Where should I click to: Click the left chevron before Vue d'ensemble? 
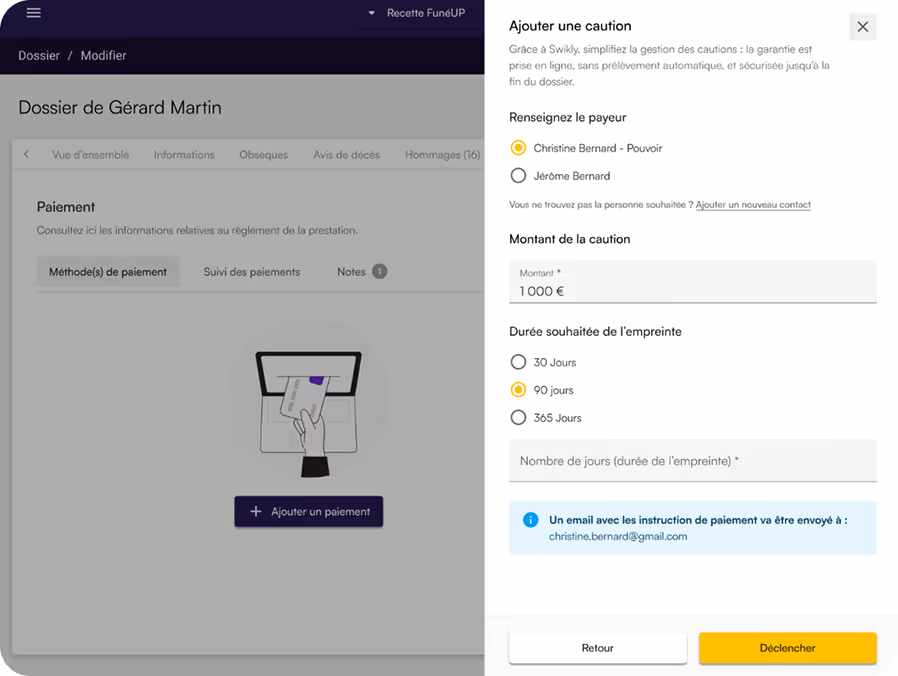(25, 155)
